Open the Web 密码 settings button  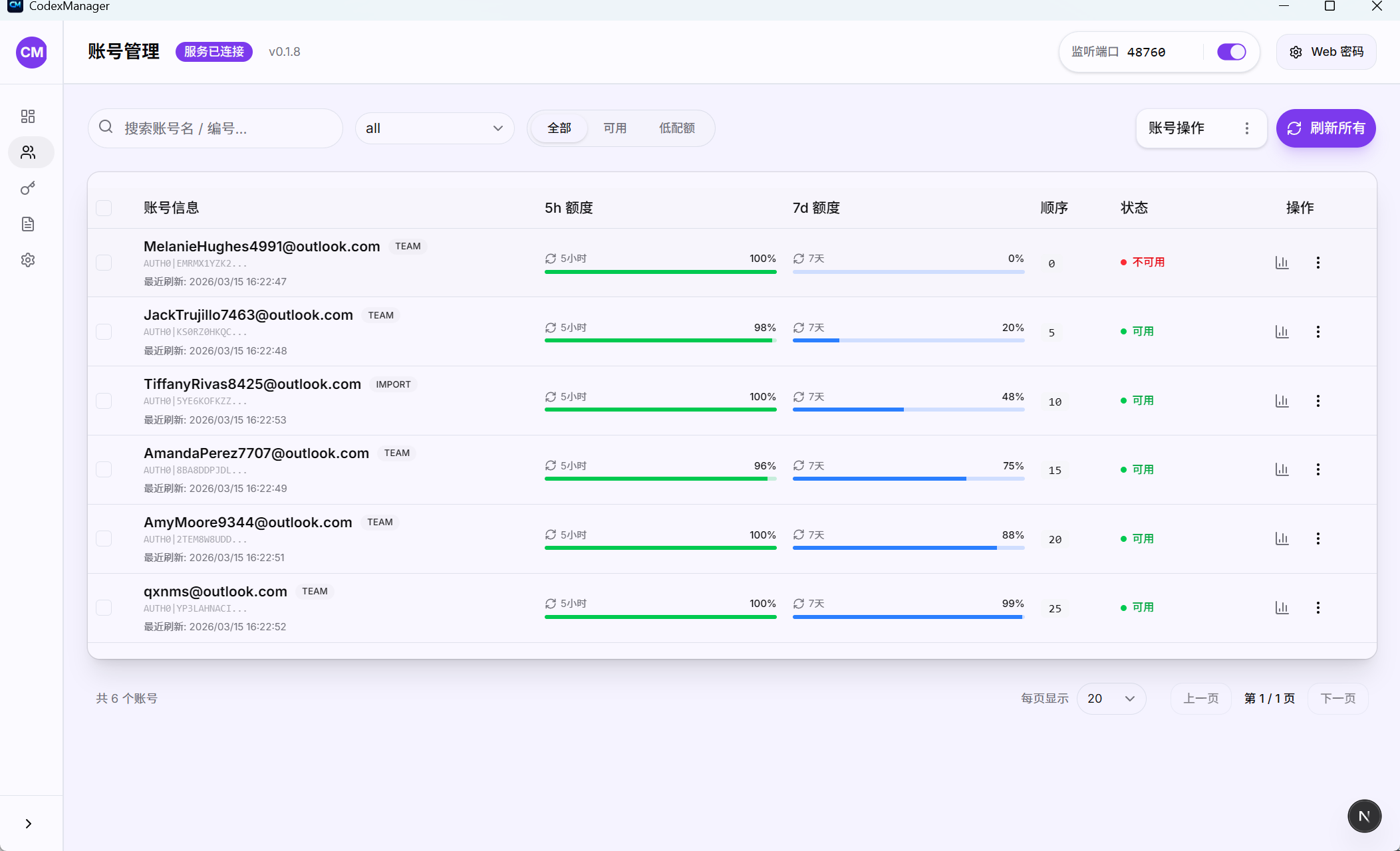[x=1326, y=51]
